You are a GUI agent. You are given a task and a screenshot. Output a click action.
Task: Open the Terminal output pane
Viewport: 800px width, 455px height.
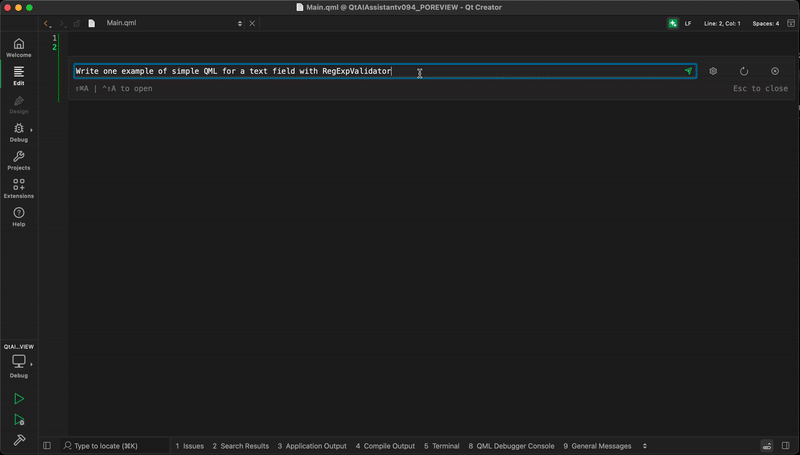[441, 446]
